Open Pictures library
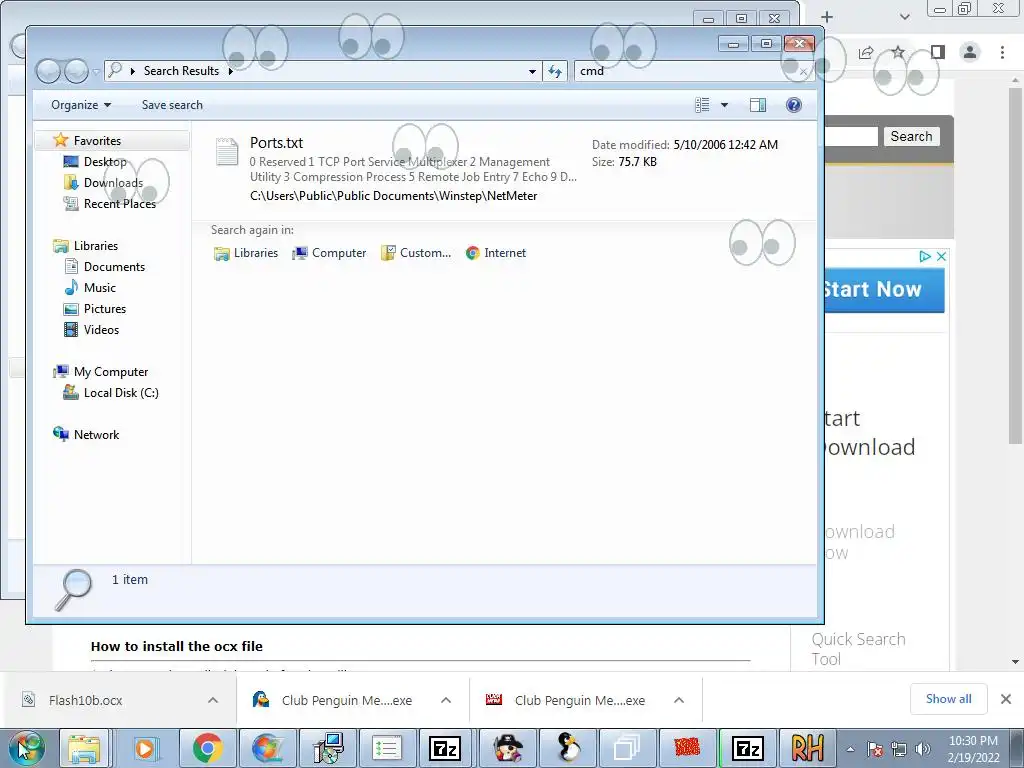Screen dimensions: 1024x768 [104, 308]
